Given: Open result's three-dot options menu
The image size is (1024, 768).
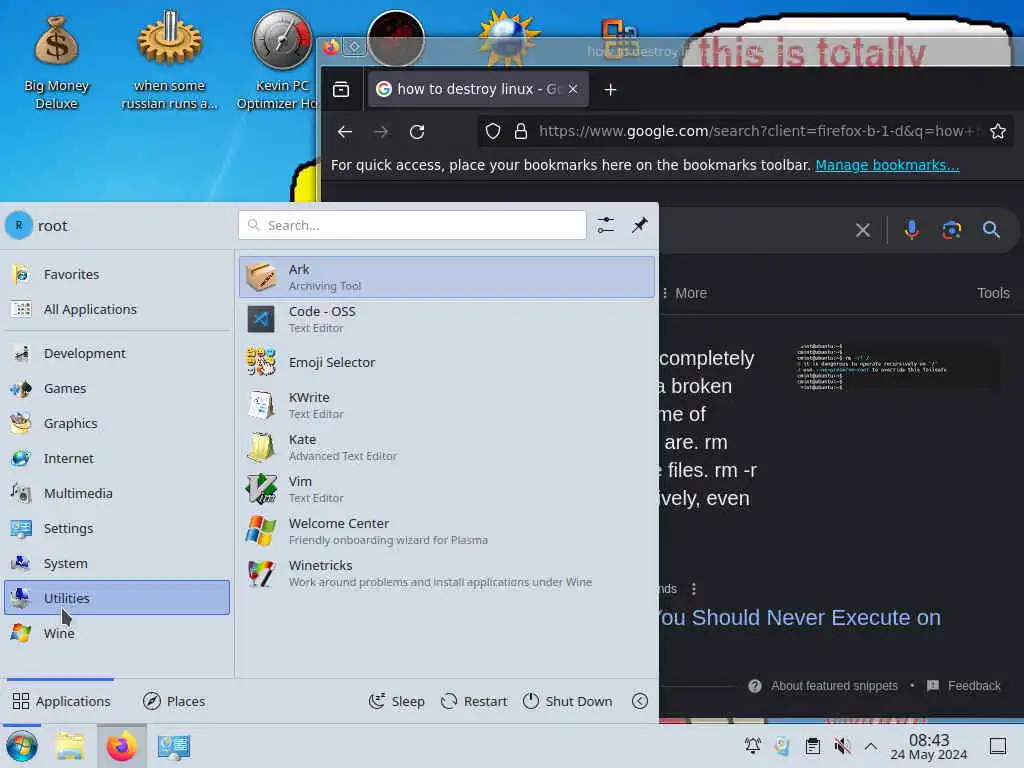Looking at the screenshot, I should (694, 588).
